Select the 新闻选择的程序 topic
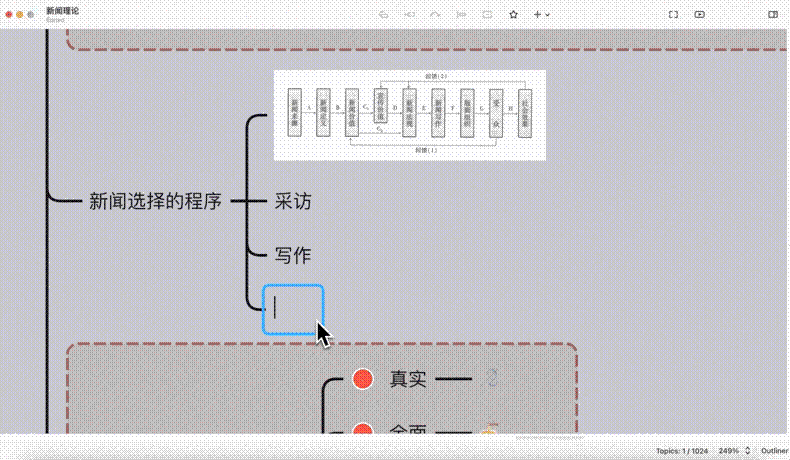The height and width of the screenshot is (460, 790). click(x=155, y=201)
